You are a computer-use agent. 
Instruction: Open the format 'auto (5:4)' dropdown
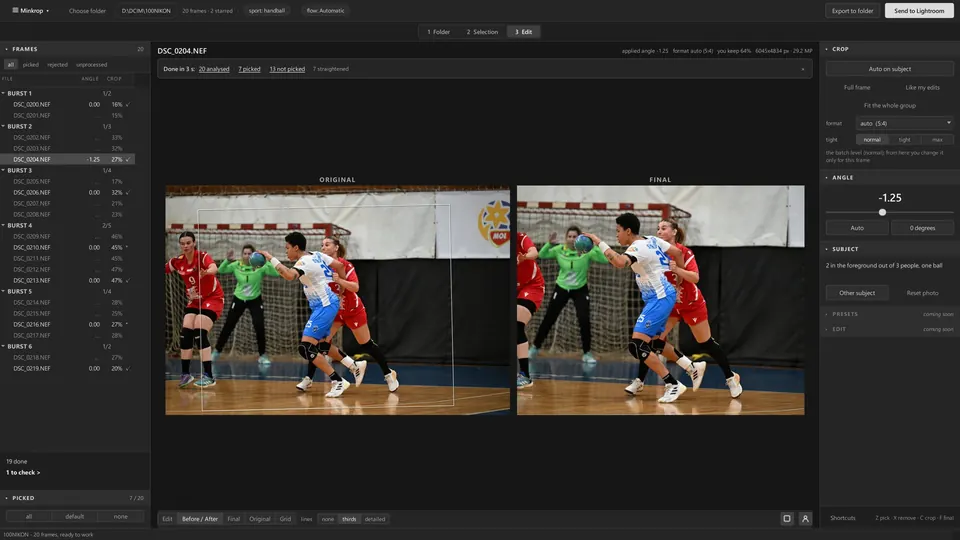[904, 123]
